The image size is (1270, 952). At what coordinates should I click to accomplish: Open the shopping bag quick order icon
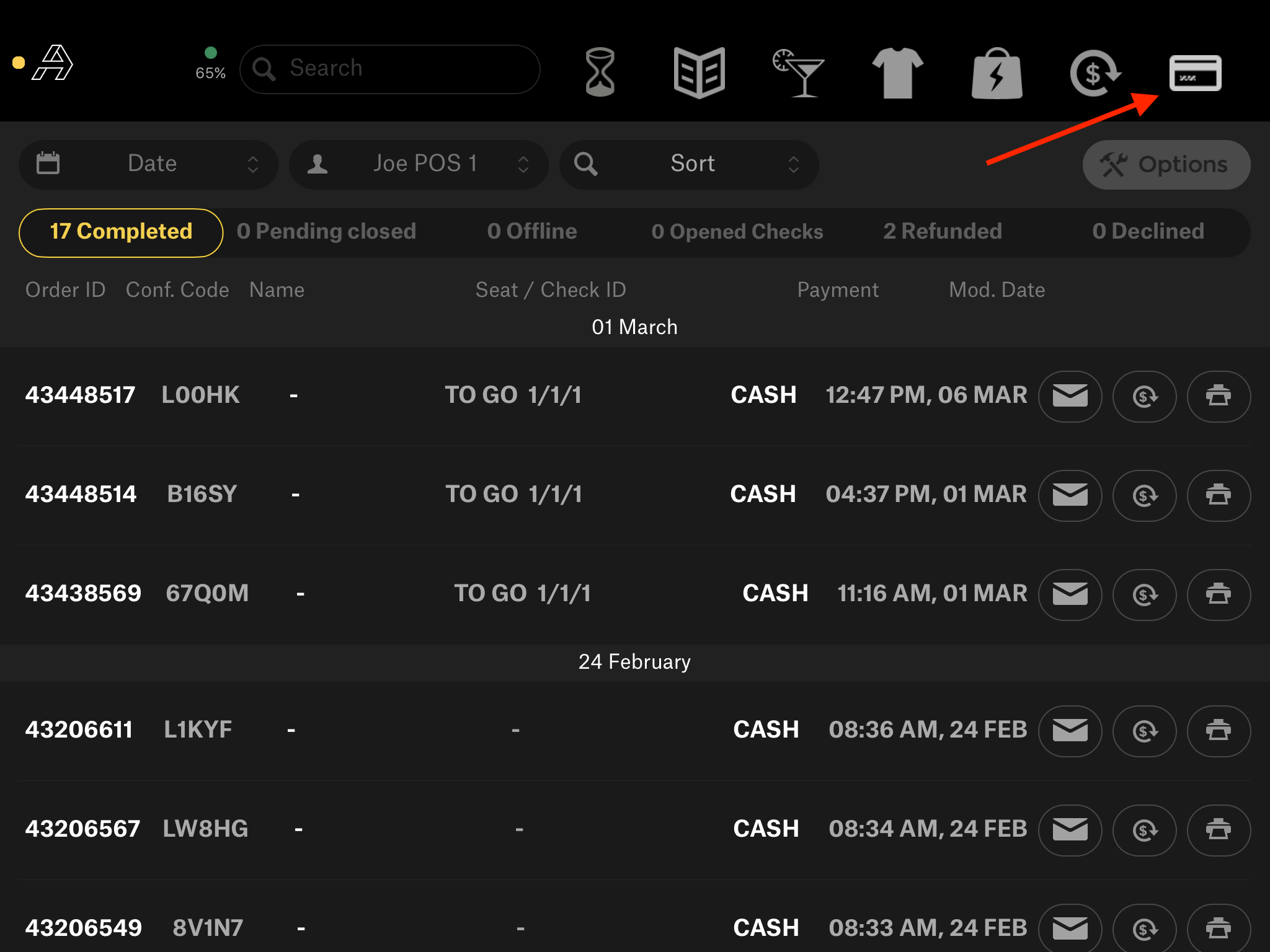point(997,73)
